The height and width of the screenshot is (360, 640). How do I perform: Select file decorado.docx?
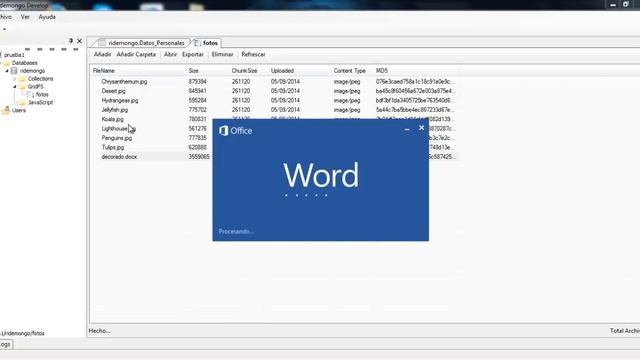[119, 157]
